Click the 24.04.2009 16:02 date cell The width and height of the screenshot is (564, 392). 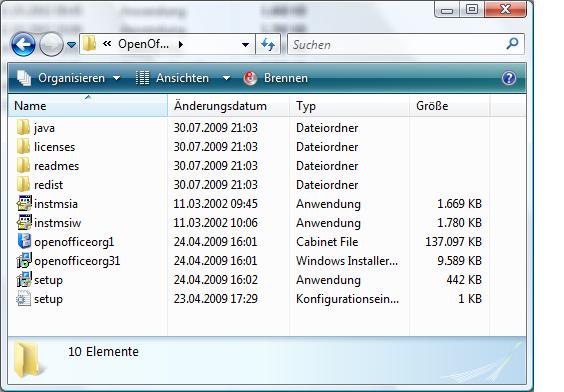click(x=215, y=280)
